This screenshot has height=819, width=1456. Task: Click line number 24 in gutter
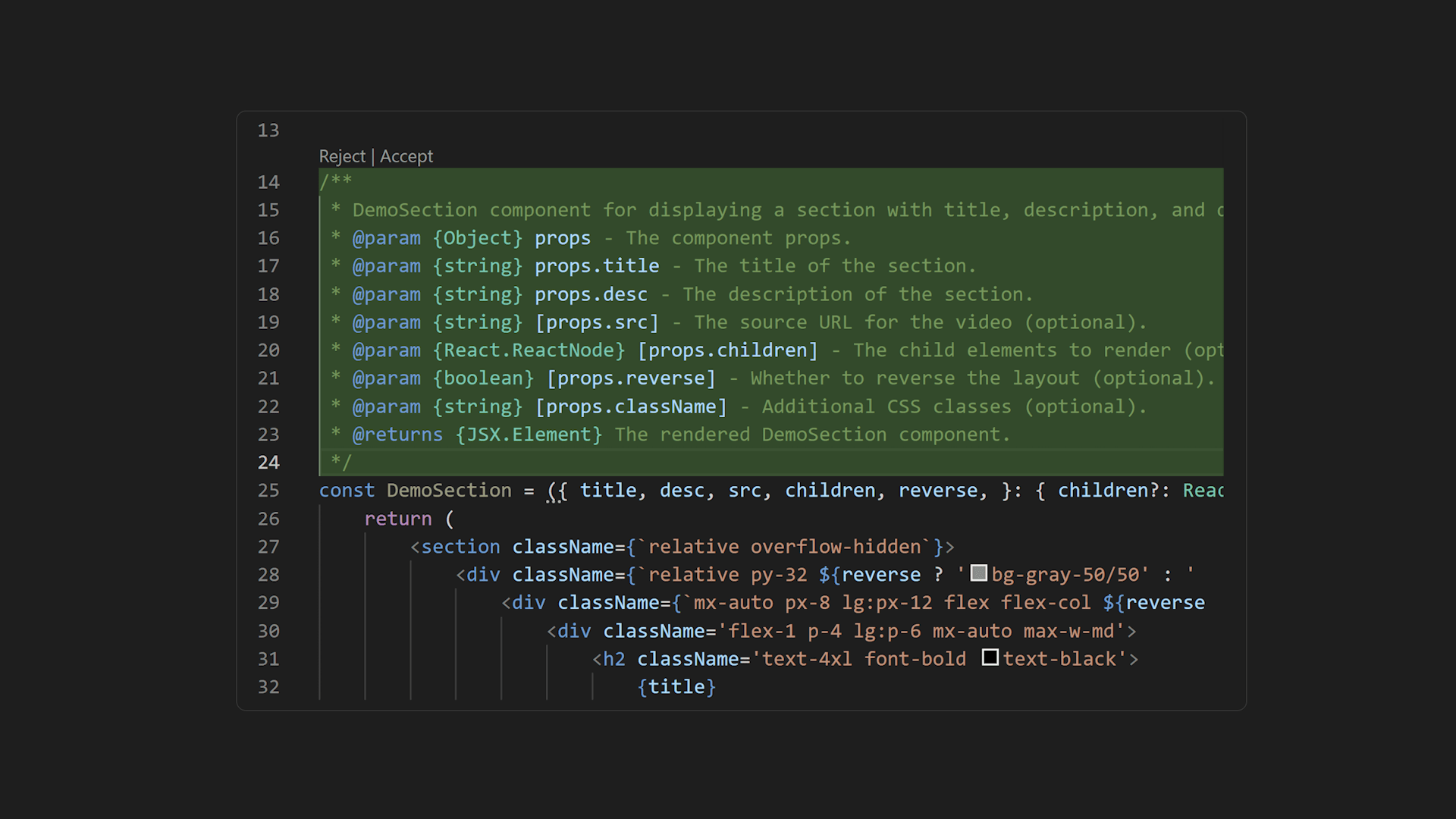tap(268, 463)
